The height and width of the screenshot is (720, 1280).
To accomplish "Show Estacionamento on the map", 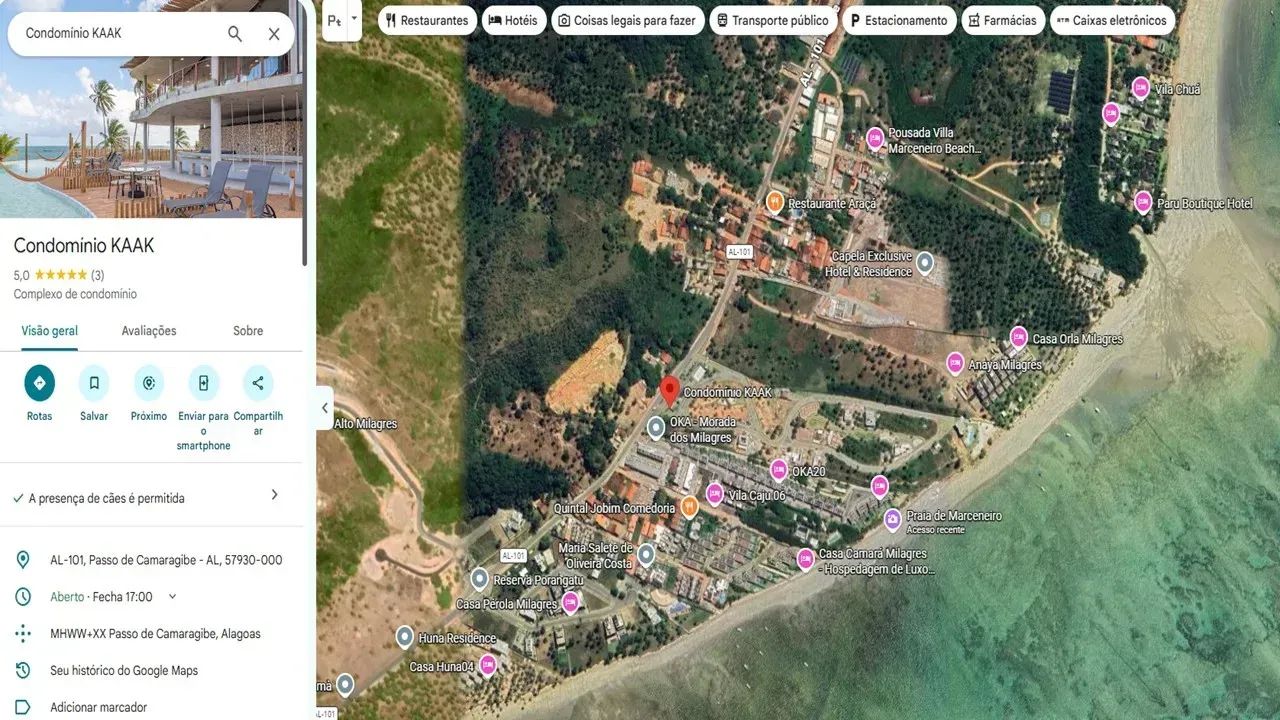I will [x=899, y=20].
